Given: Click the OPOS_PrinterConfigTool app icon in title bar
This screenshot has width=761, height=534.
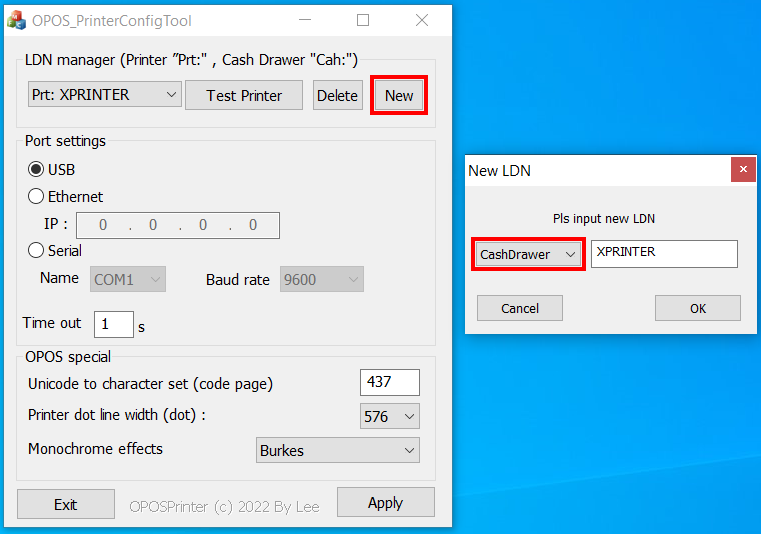Looking at the screenshot, I should [x=17, y=20].
